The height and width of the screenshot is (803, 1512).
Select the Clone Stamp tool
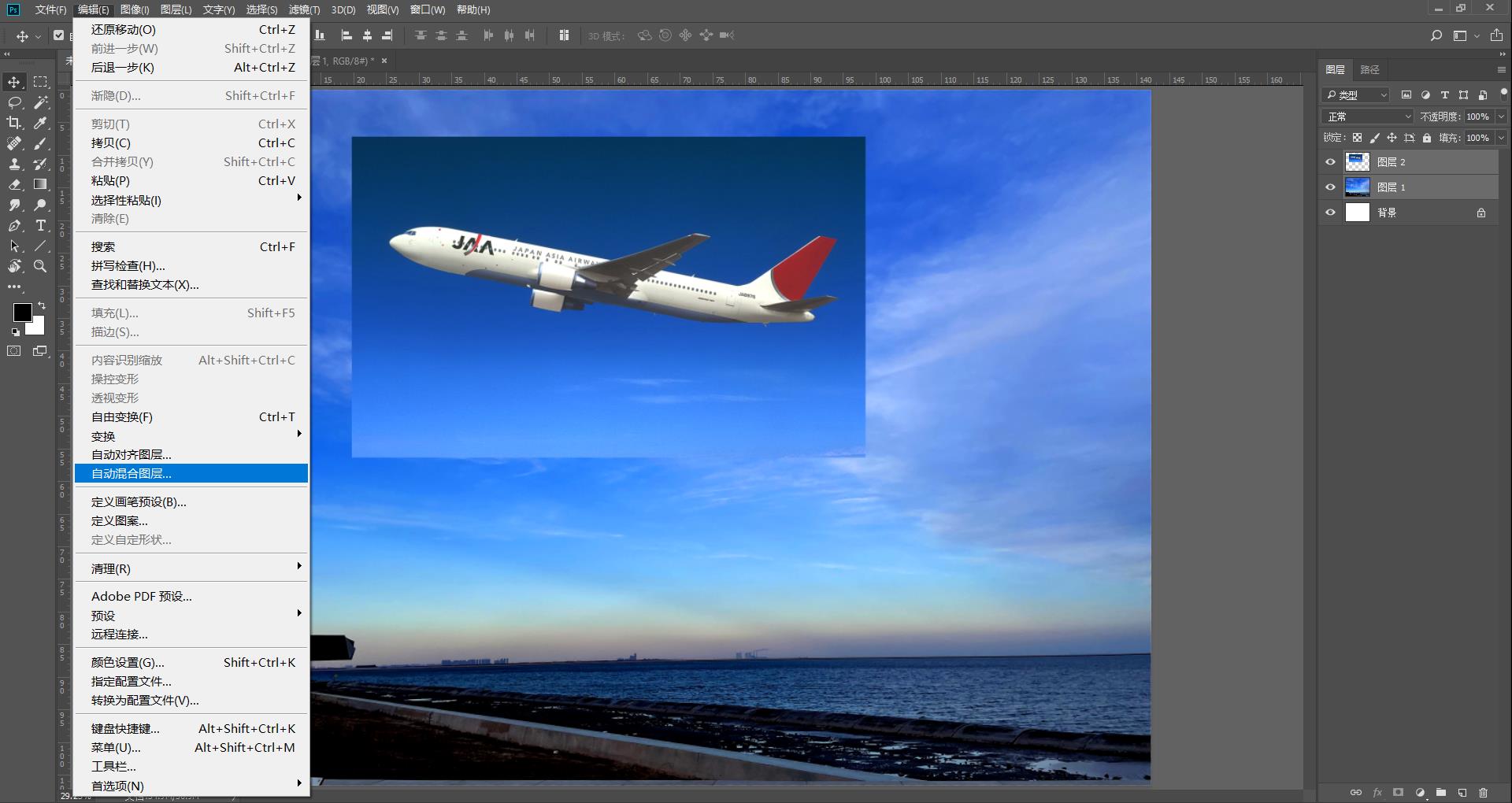[14, 164]
